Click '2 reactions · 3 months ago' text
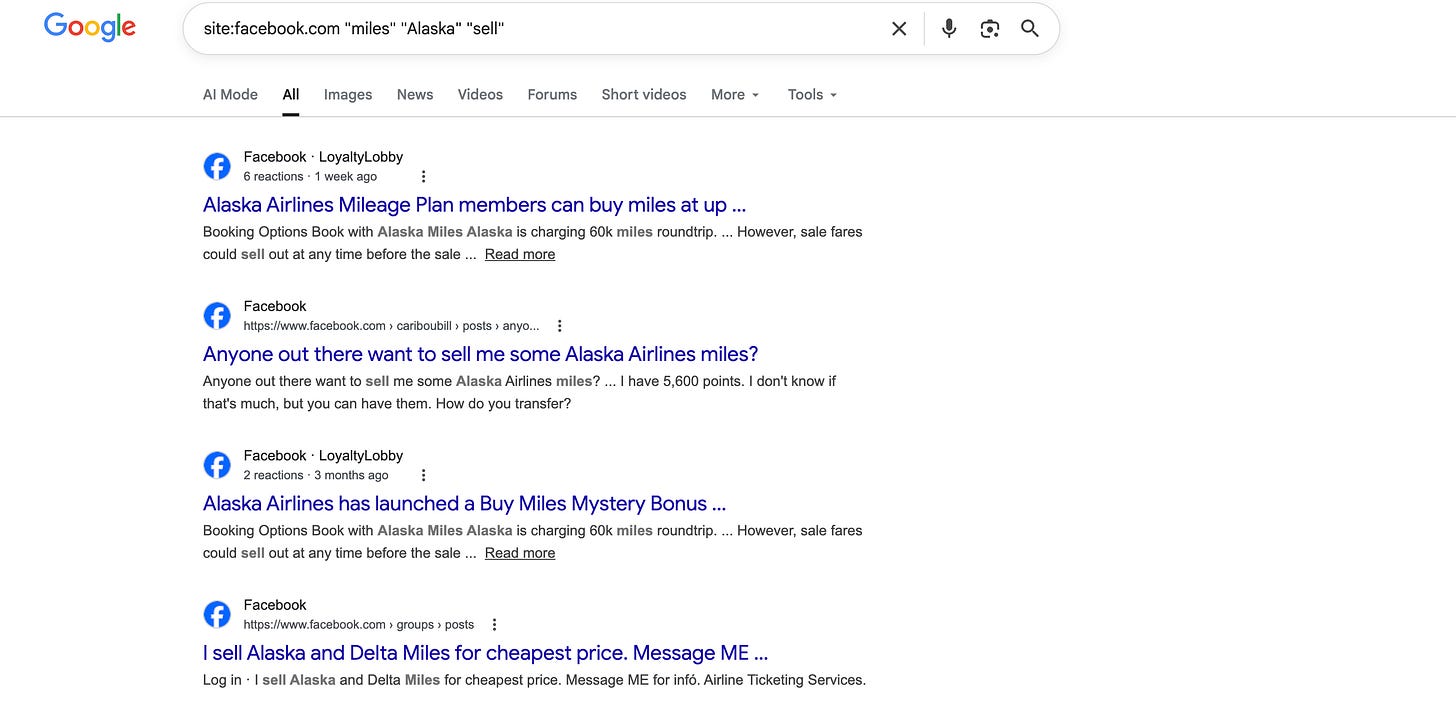The height and width of the screenshot is (721, 1456). [x=316, y=476]
